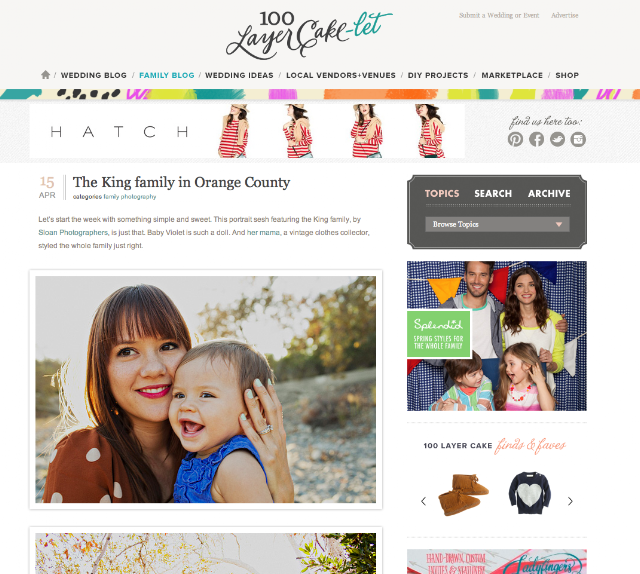Click Submit a Wedding or Event link
Screen dimensions: 640x574
coord(499,16)
